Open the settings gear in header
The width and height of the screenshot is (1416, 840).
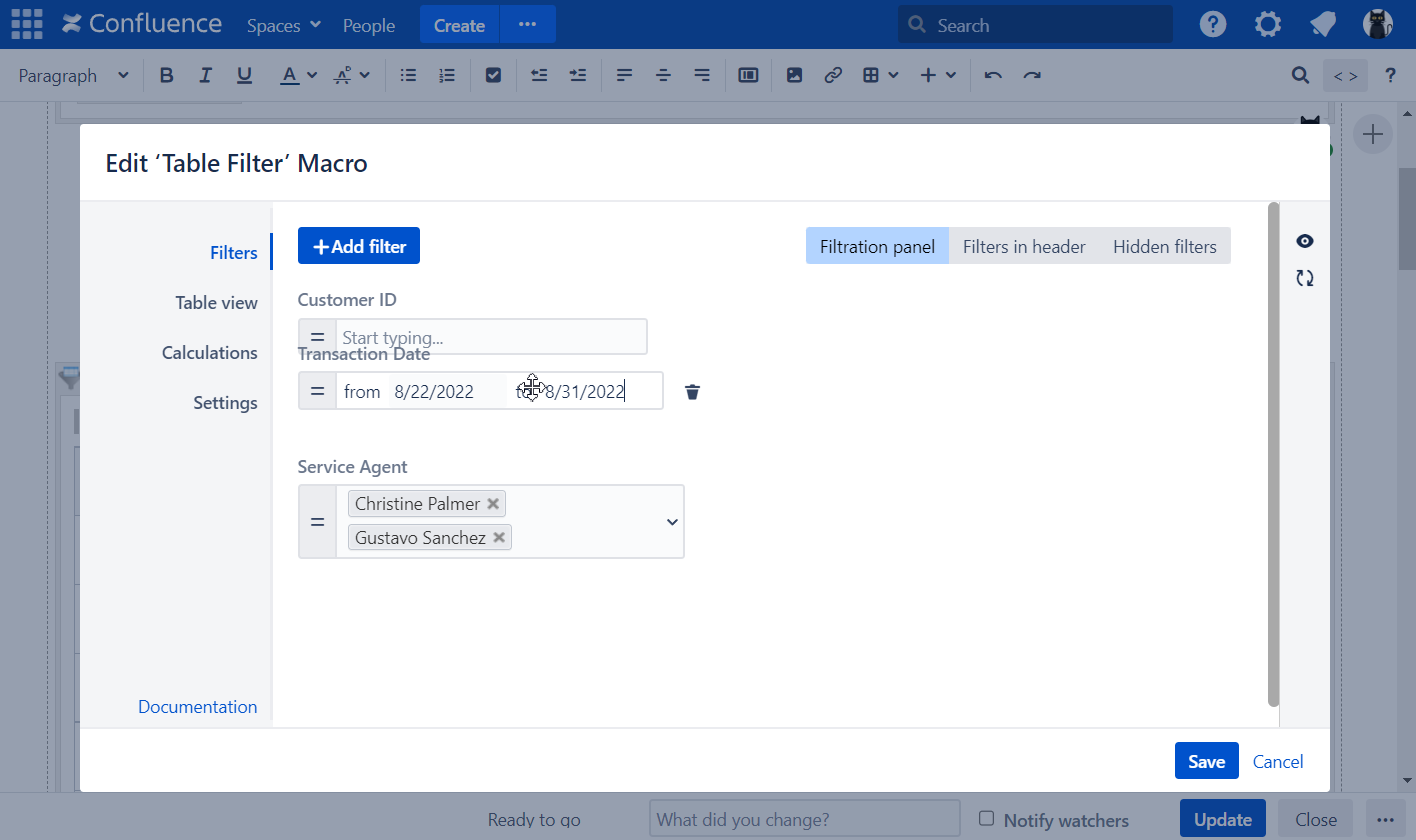[1268, 25]
